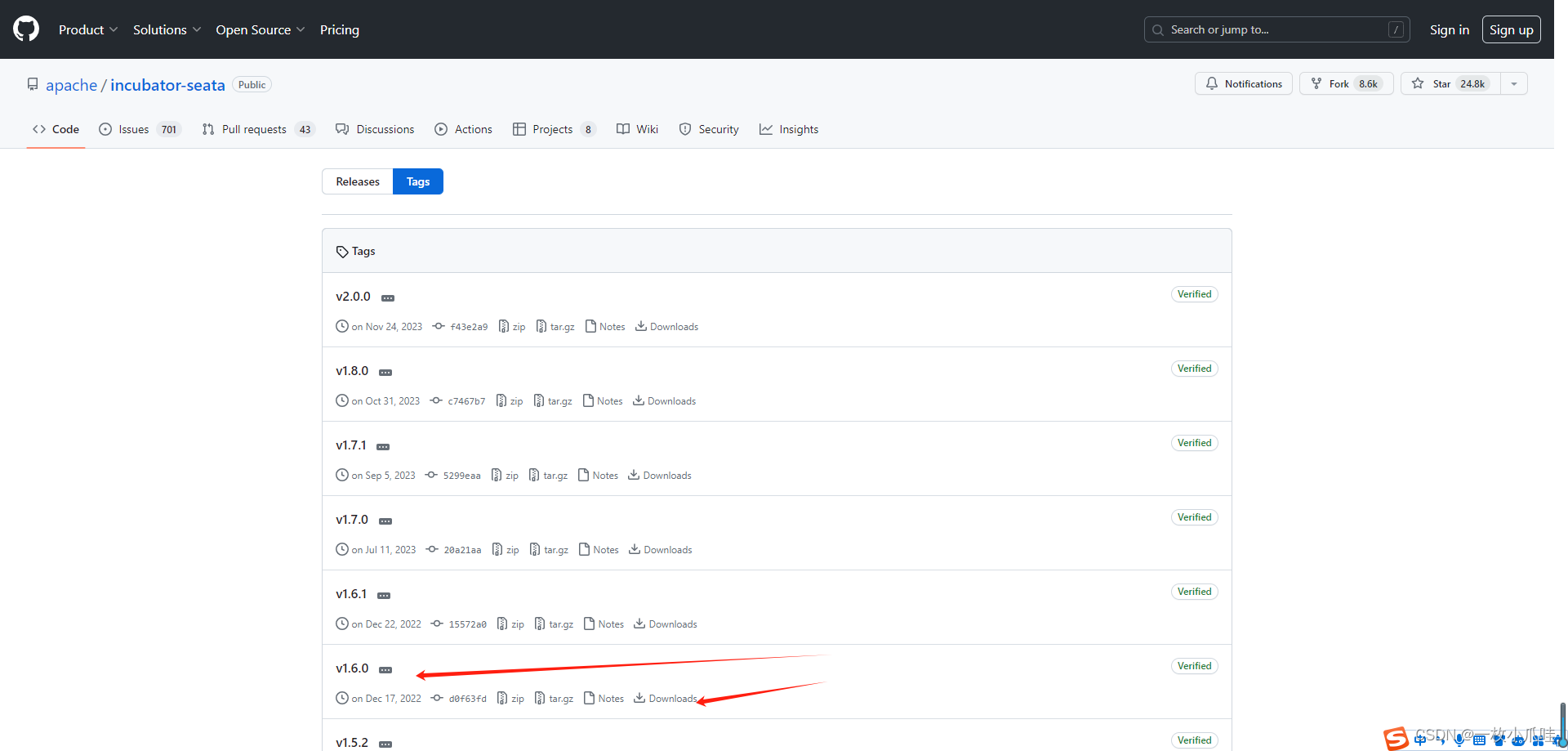
Task: Expand the v1.6.0 ellipsis details
Action: [x=385, y=670]
